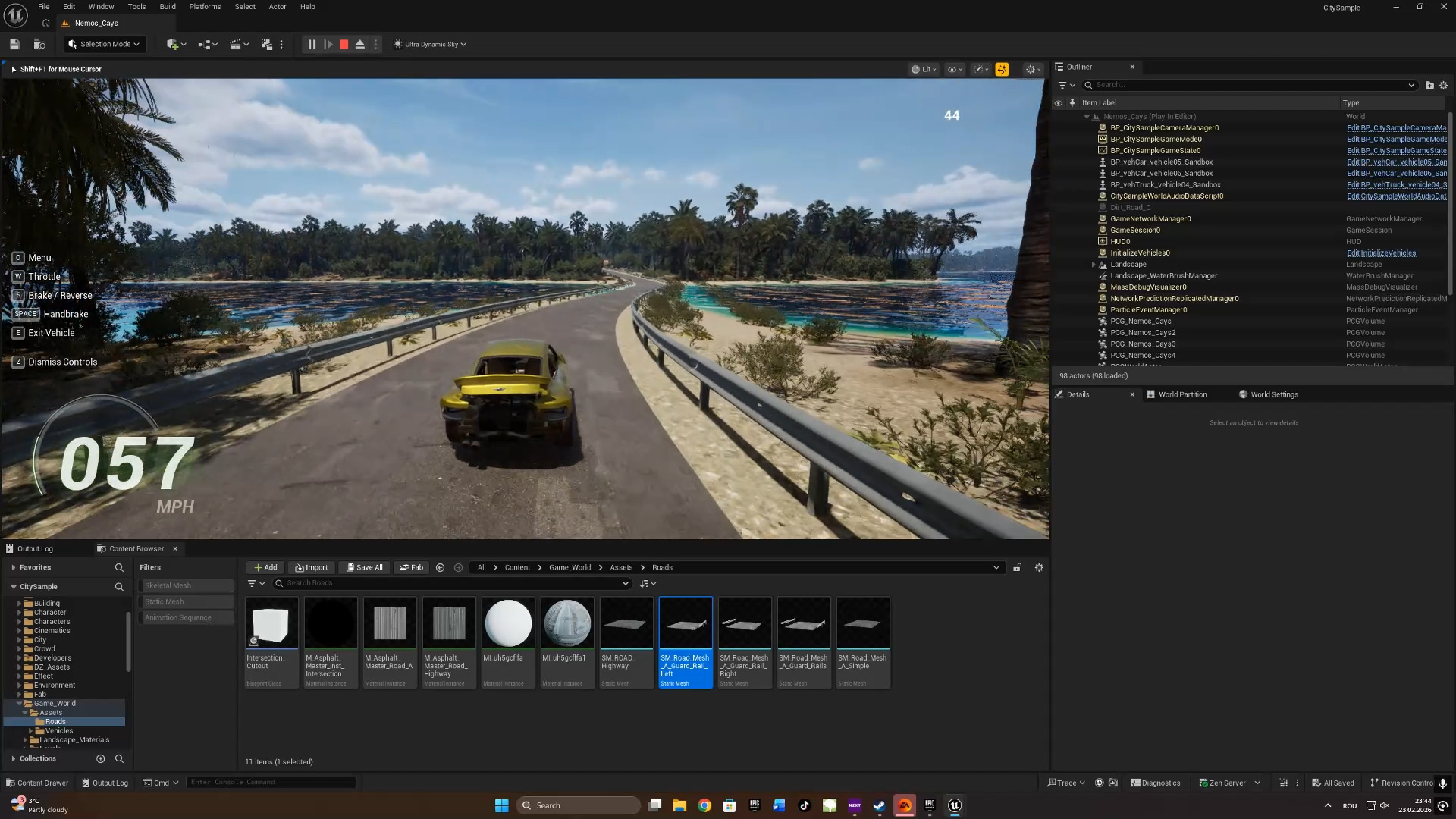1456x819 pixels.
Task: Open Edit BP_CitySampleCameraManager link
Action: click(x=1397, y=128)
